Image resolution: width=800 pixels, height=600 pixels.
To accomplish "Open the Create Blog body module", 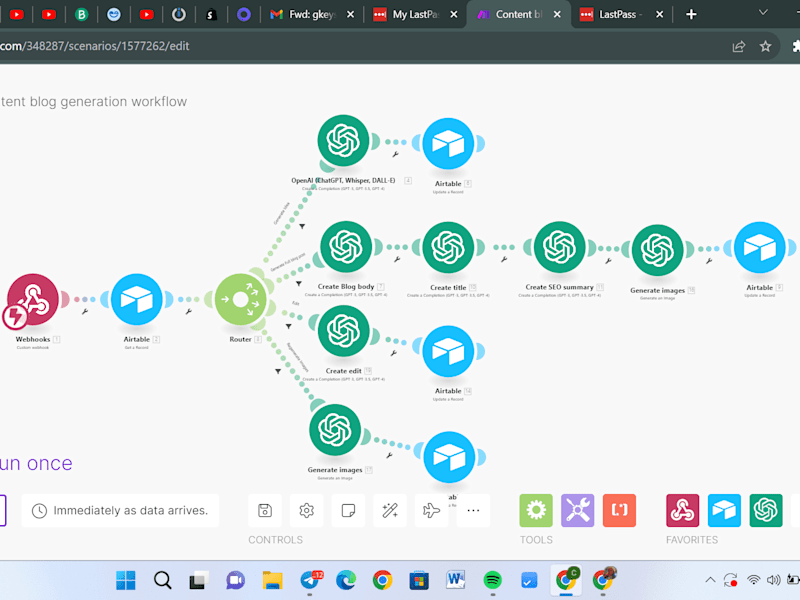I will [x=346, y=247].
